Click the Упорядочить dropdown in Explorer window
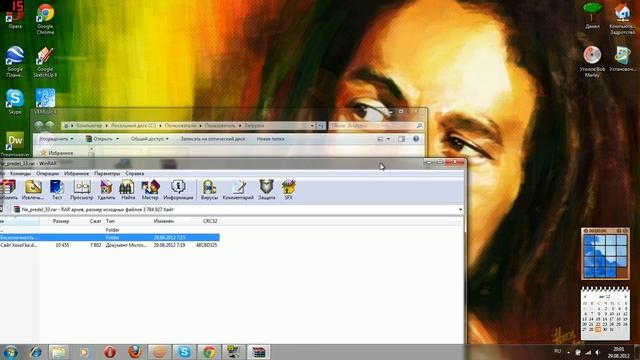 tap(57, 139)
